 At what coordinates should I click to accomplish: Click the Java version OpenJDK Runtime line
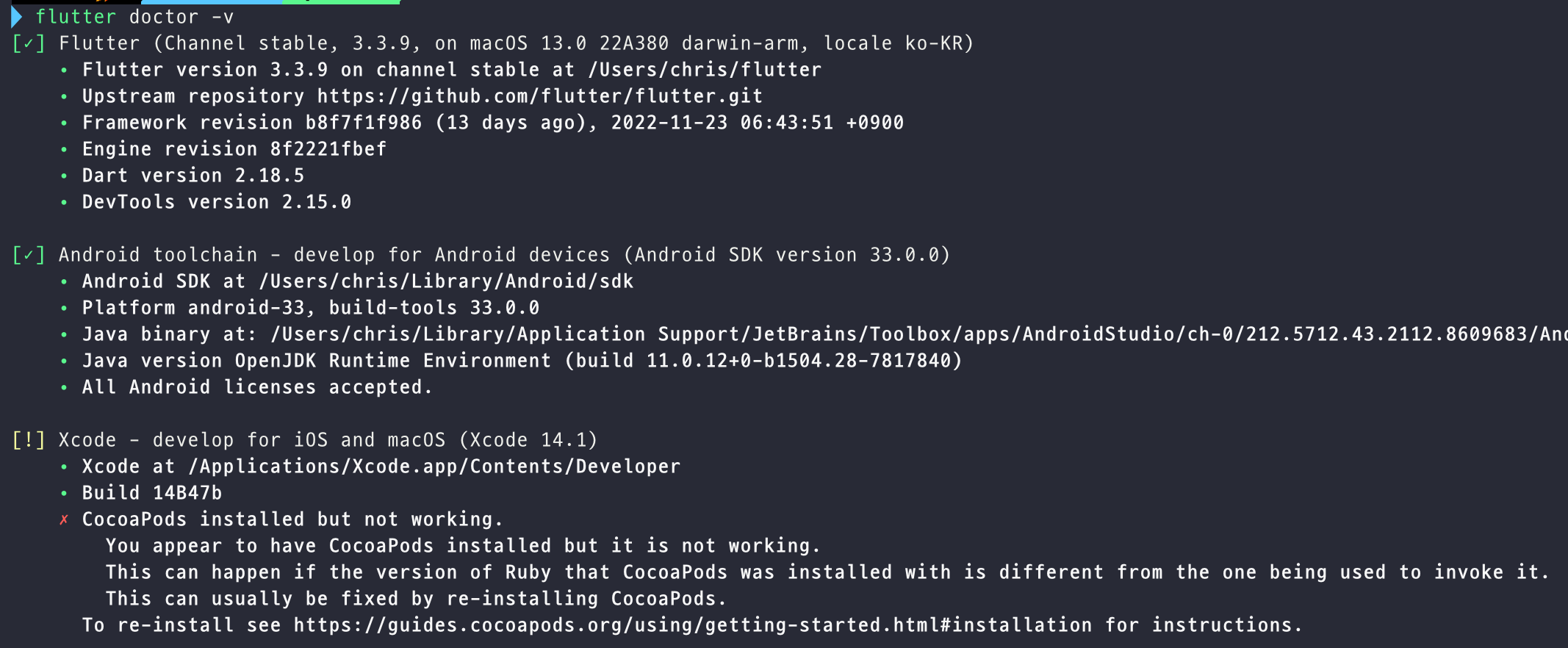pyautogui.click(x=522, y=361)
